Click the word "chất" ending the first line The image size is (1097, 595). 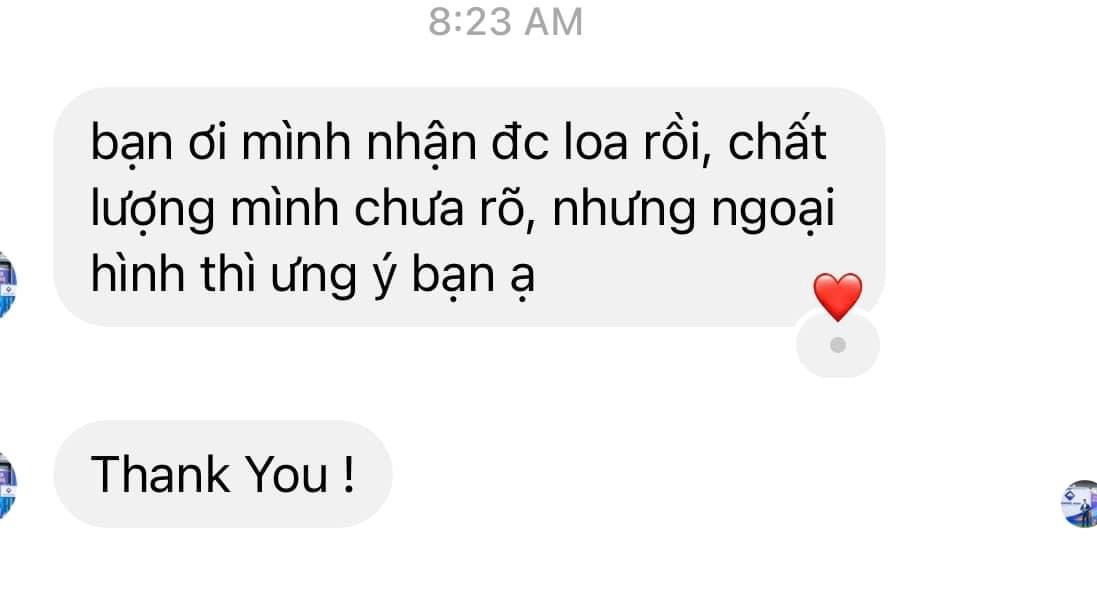point(777,139)
